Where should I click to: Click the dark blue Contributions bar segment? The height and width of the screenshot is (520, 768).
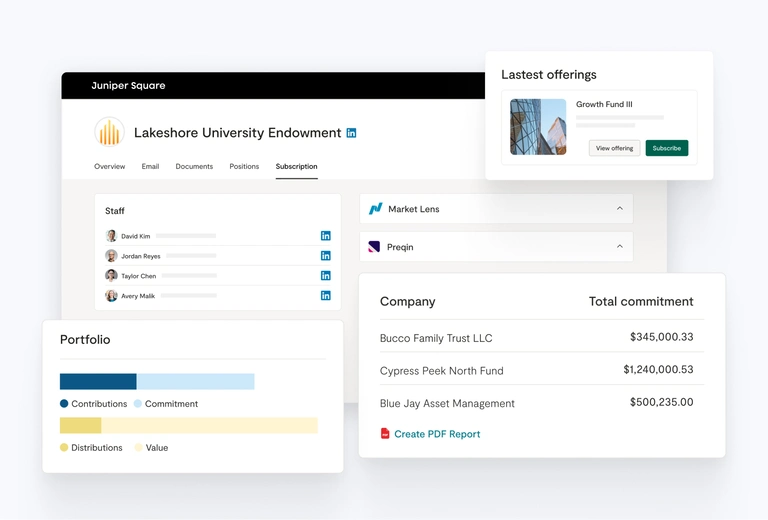point(98,381)
